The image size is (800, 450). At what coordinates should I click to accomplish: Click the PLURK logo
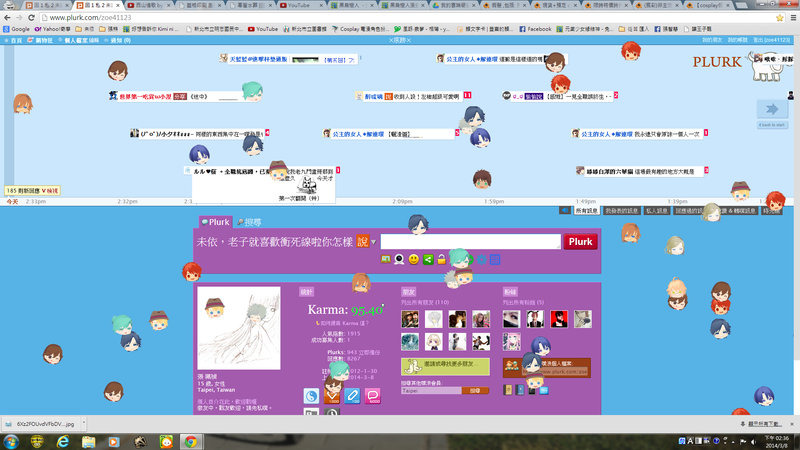coord(717,62)
